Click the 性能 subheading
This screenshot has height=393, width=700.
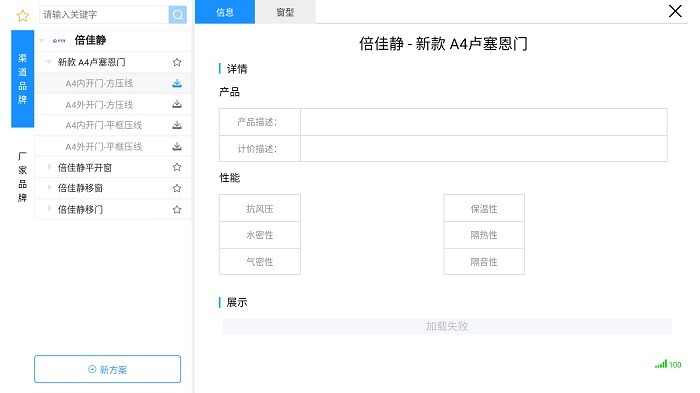(x=229, y=178)
